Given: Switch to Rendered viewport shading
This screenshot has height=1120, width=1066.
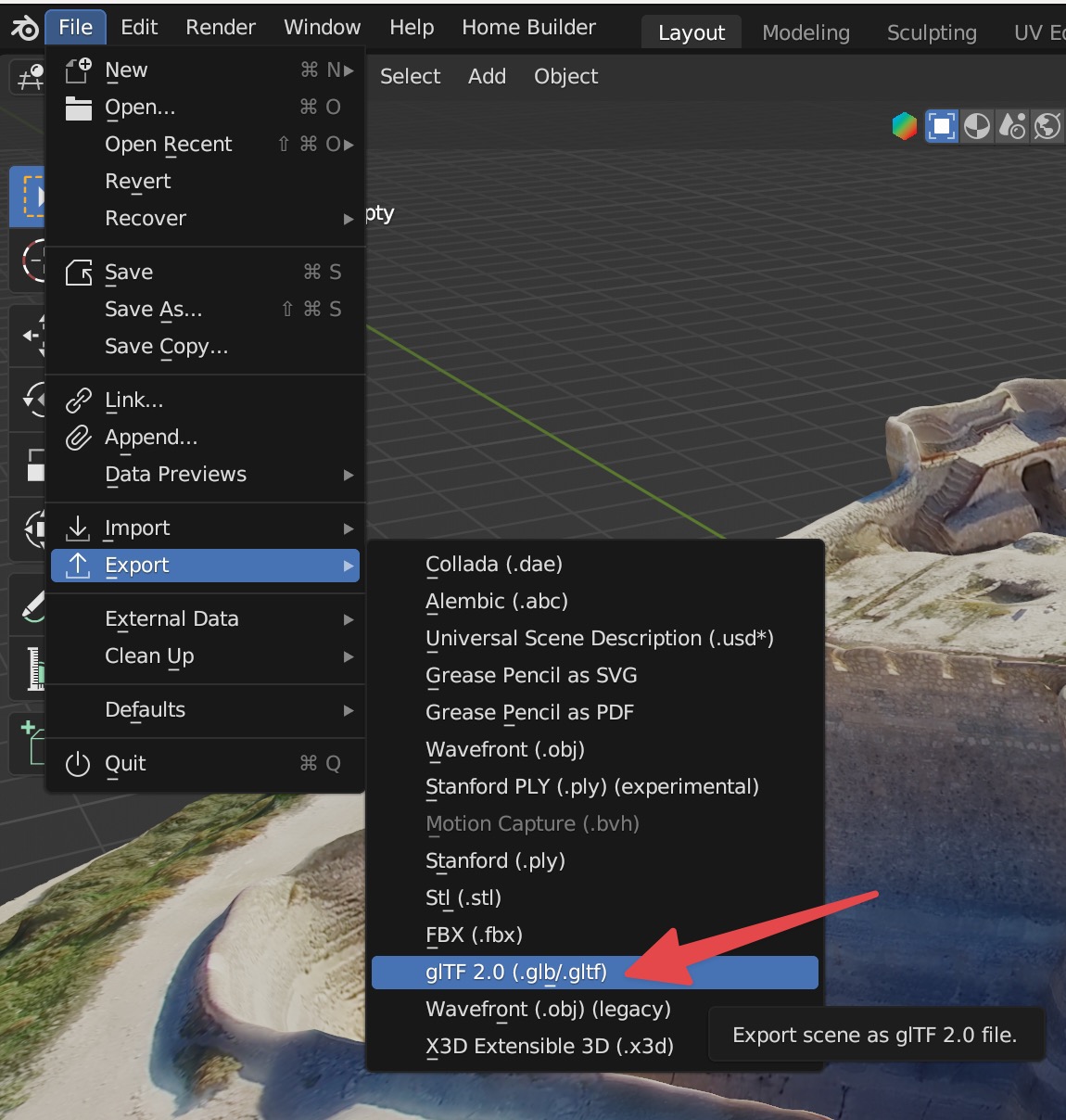Looking at the screenshot, I should tap(1012, 126).
